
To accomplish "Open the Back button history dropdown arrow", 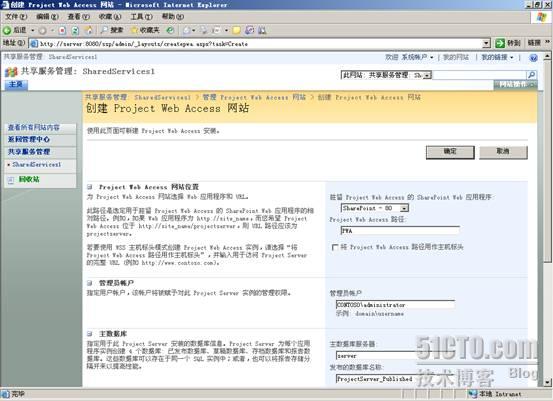I will coord(32,30).
